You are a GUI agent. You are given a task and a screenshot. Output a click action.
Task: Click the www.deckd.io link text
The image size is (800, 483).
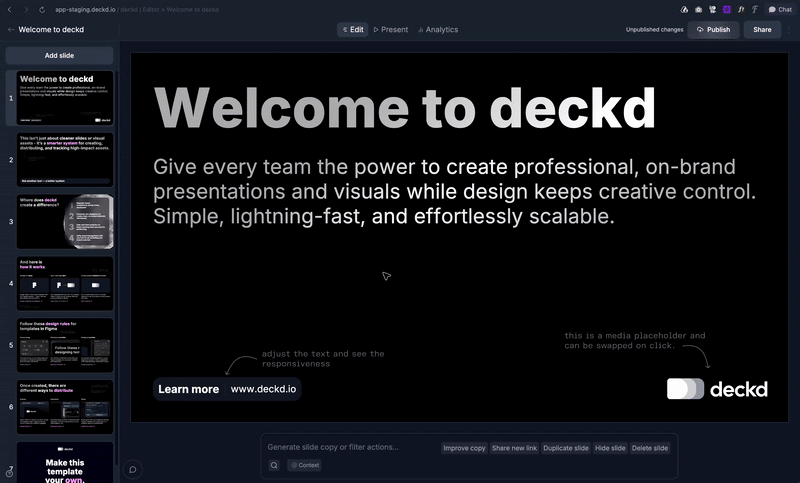coord(263,389)
